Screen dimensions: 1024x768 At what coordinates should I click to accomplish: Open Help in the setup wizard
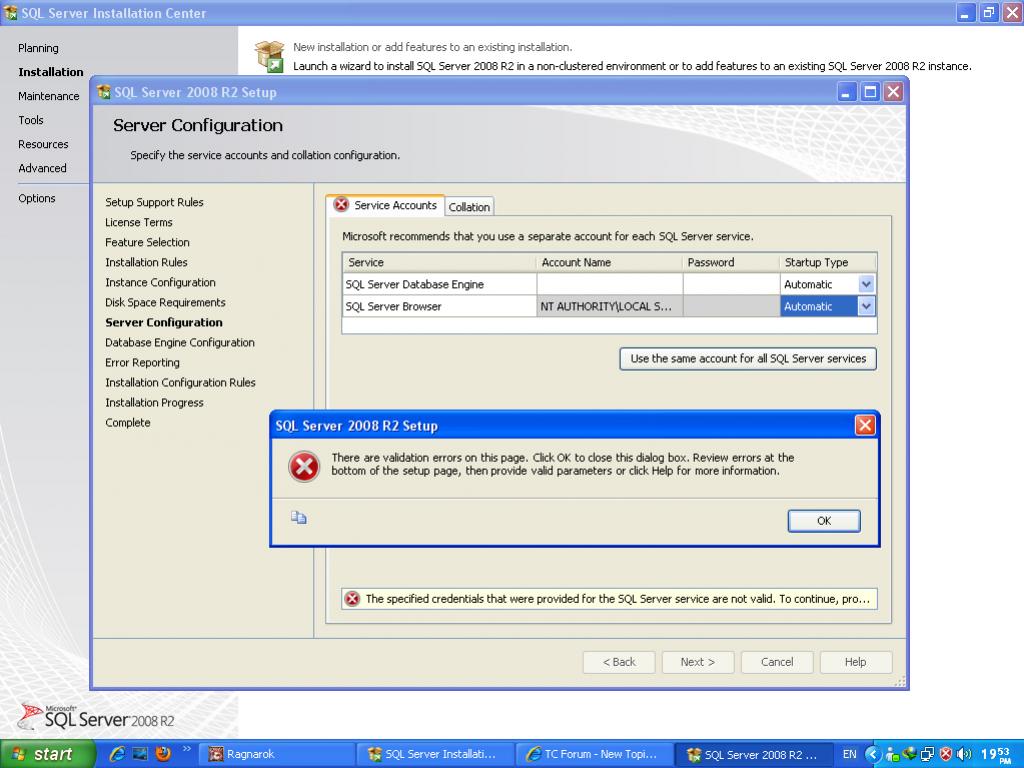(856, 662)
